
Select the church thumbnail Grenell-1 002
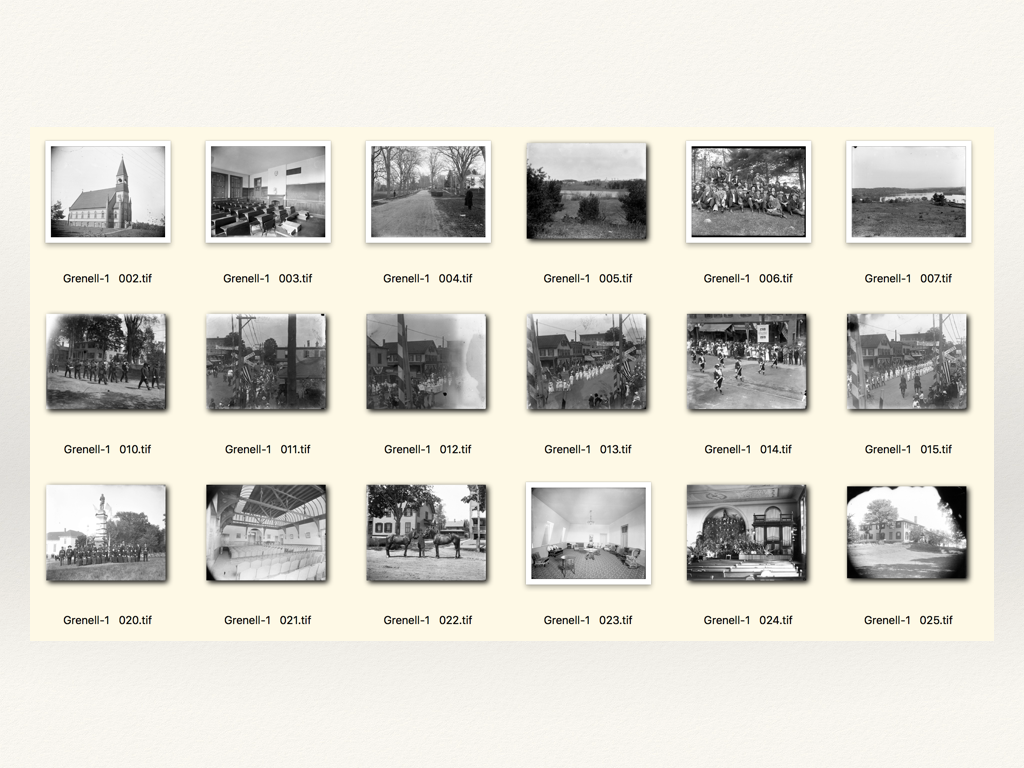click(108, 192)
